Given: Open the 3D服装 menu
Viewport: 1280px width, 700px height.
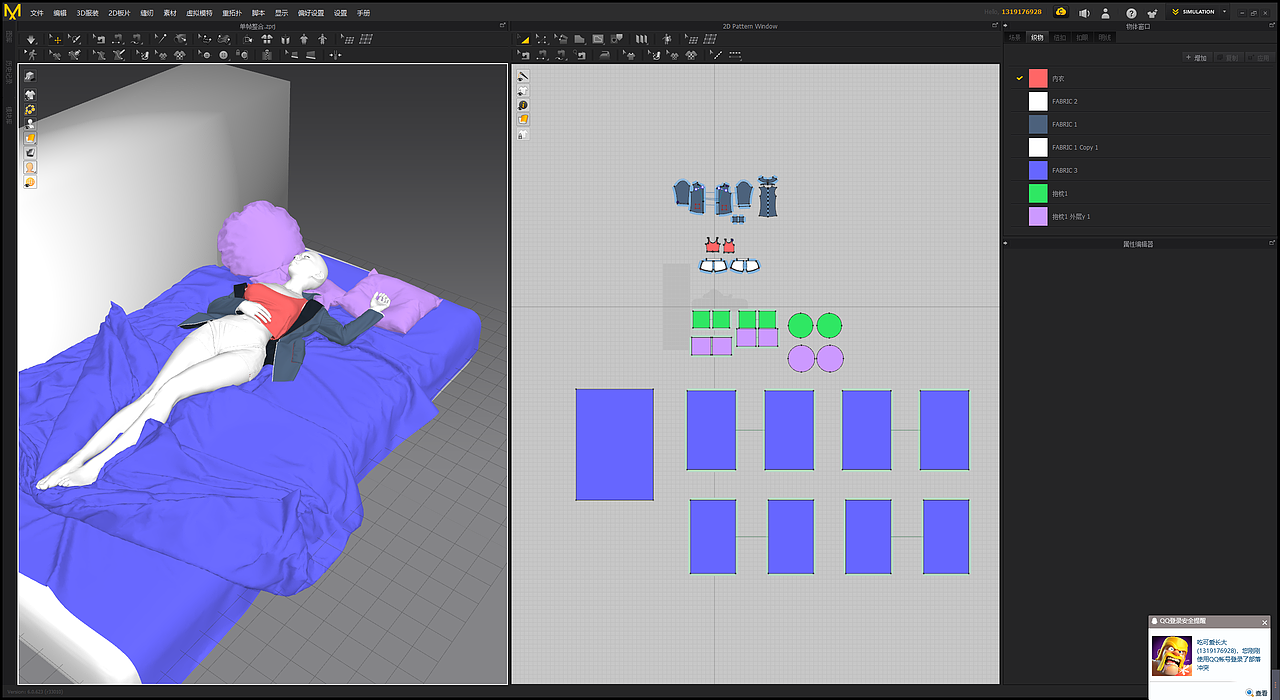Looking at the screenshot, I should (x=88, y=13).
